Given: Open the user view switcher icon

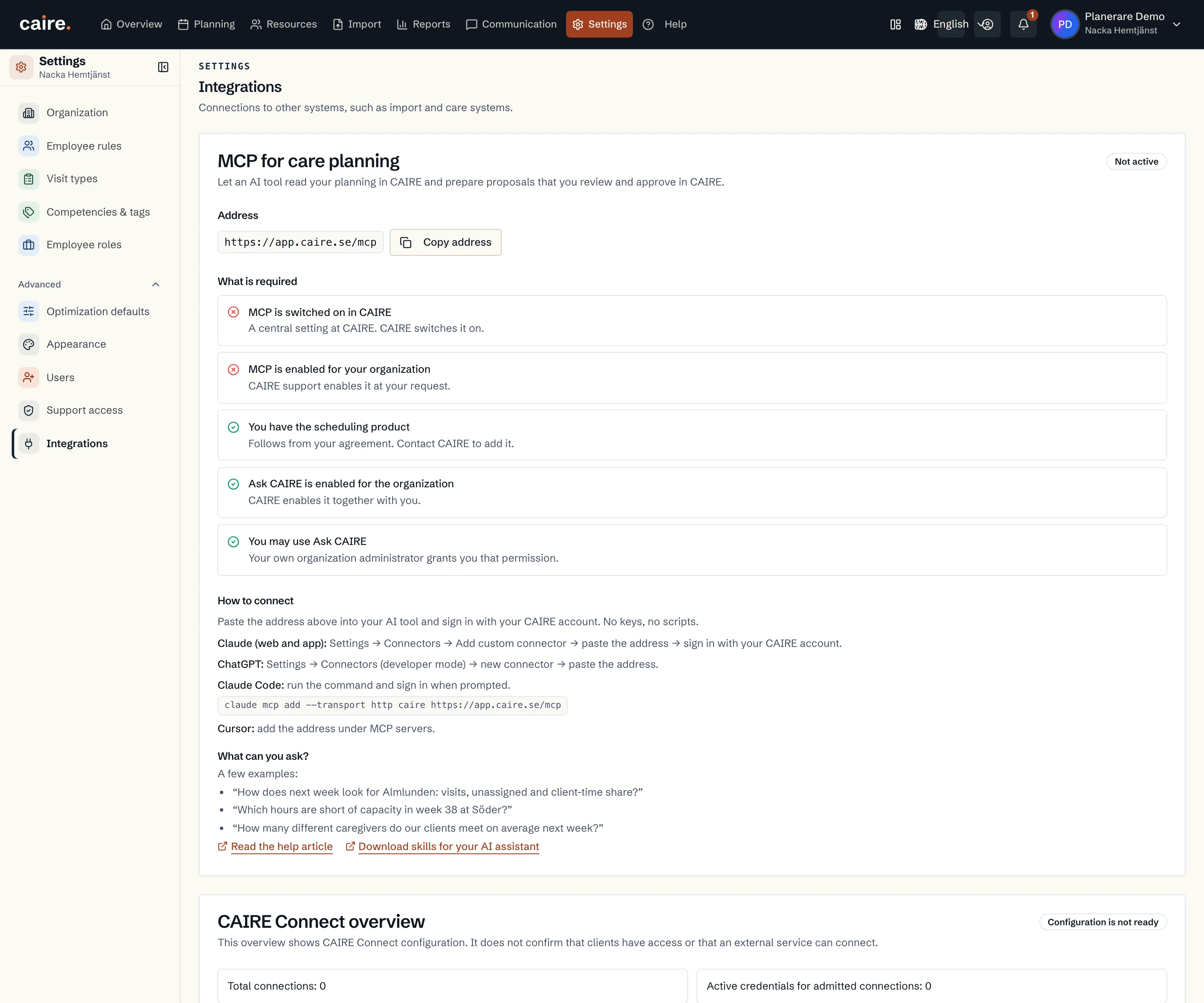Looking at the screenshot, I should click(987, 24).
